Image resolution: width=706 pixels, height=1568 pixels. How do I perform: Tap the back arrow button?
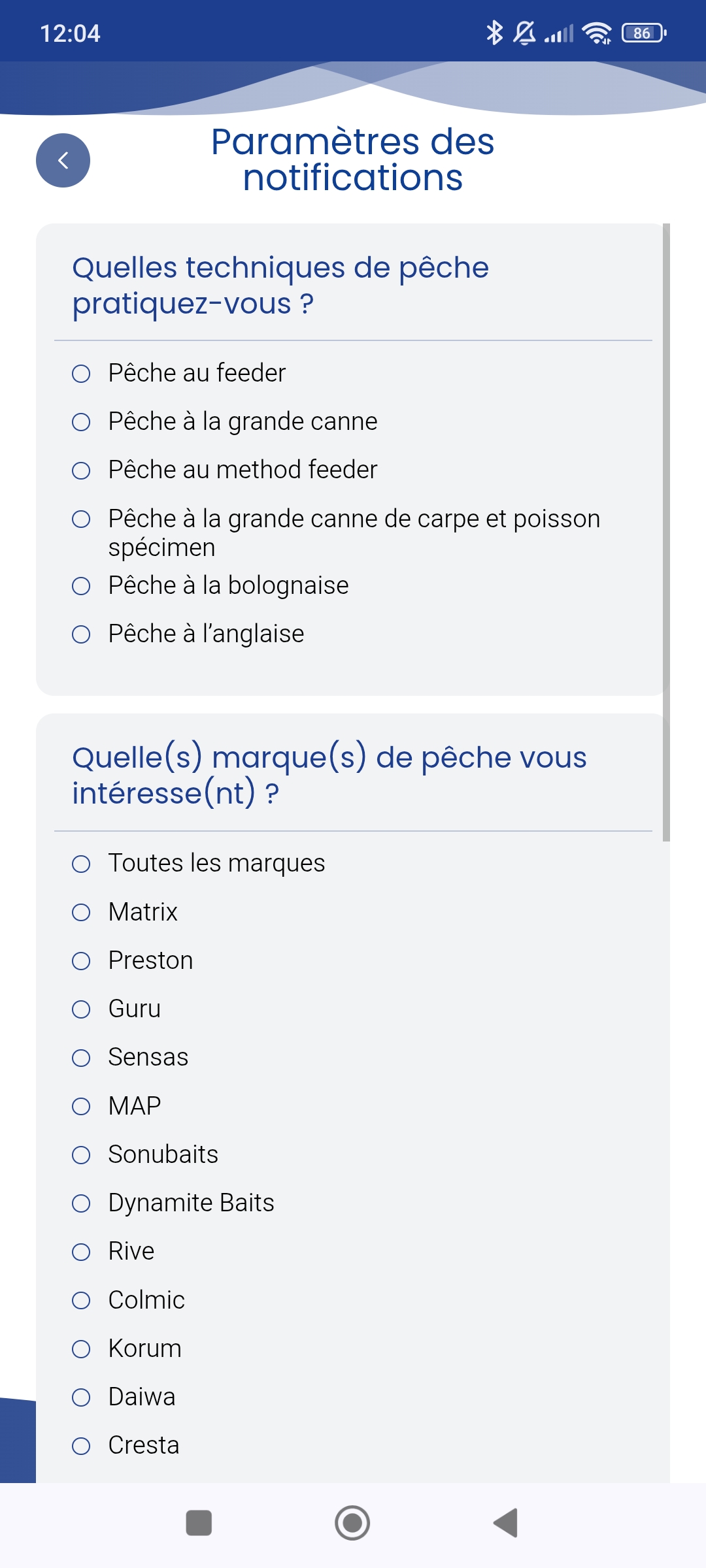coord(63,161)
